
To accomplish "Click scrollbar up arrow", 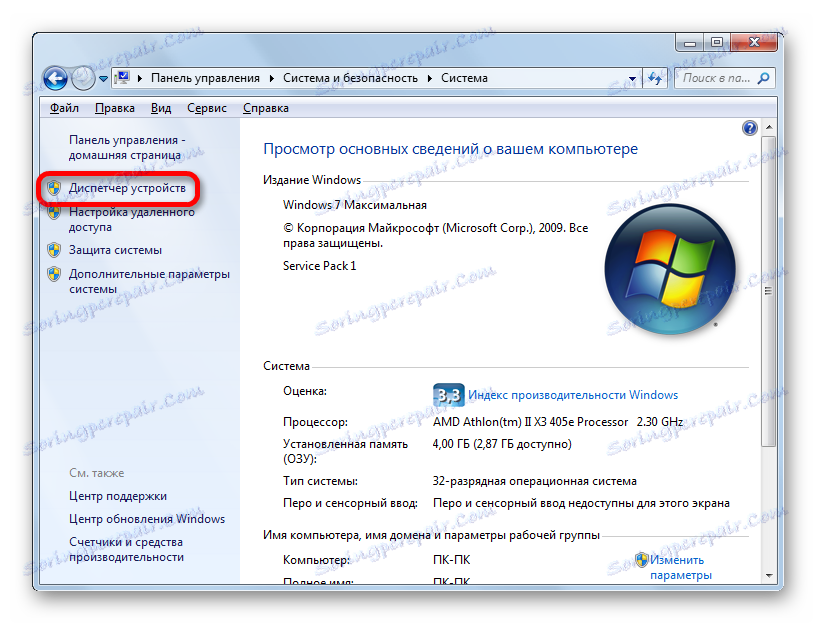I will coord(769,127).
